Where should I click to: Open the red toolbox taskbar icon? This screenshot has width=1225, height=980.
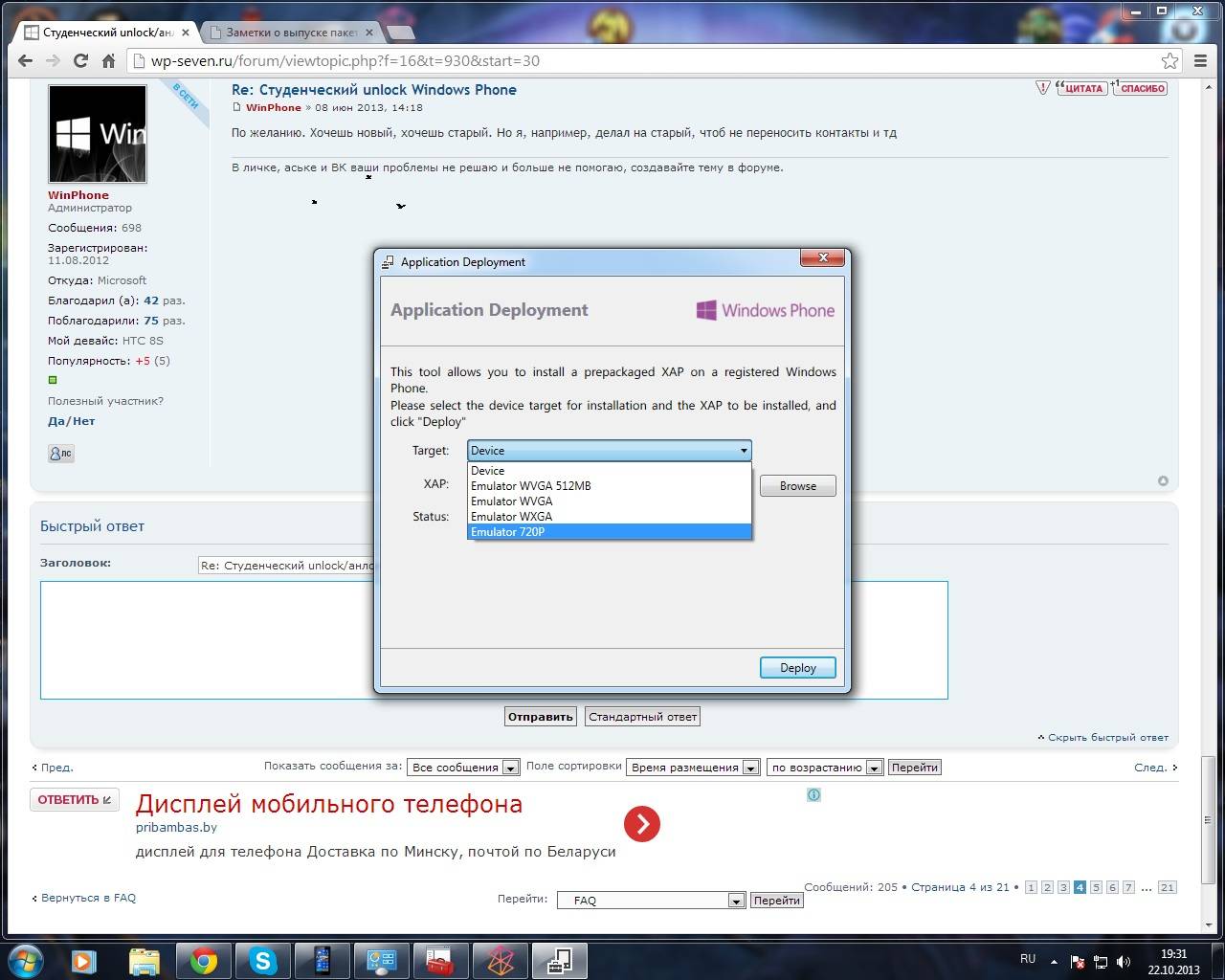440,960
